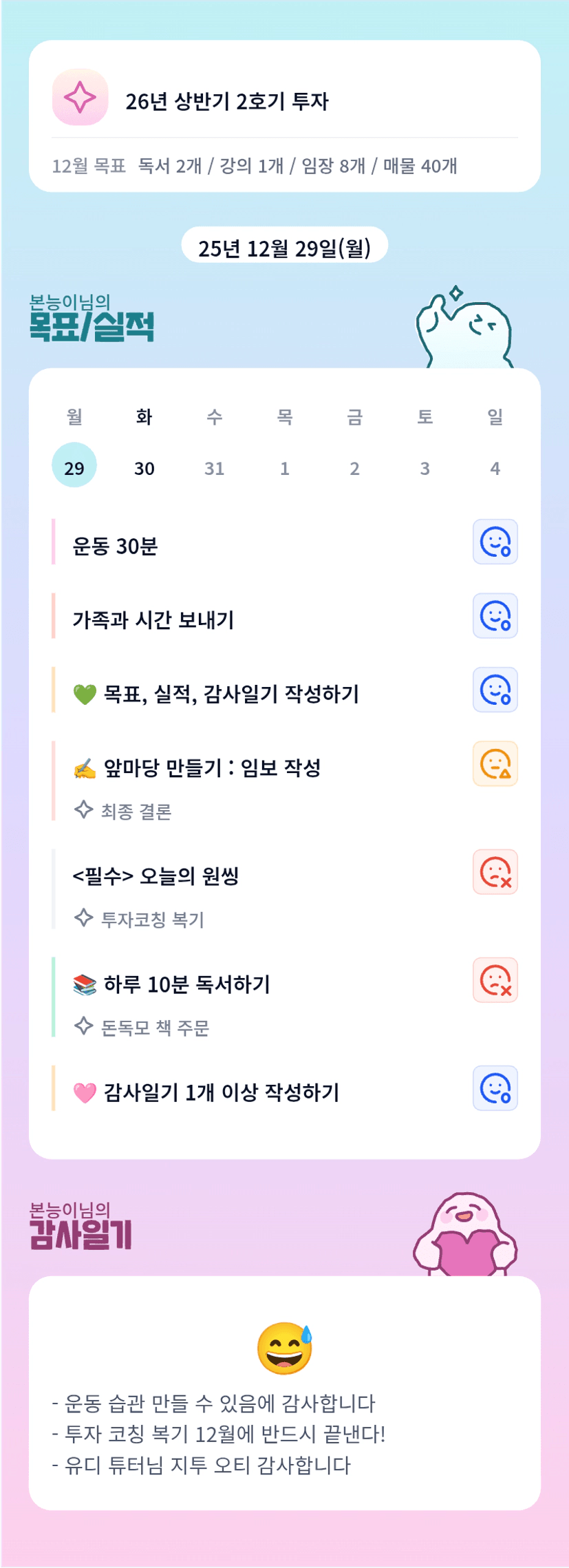Screen dimensions: 569x1568
Task: Click the pink sparkle star icon
Action: (x=80, y=97)
